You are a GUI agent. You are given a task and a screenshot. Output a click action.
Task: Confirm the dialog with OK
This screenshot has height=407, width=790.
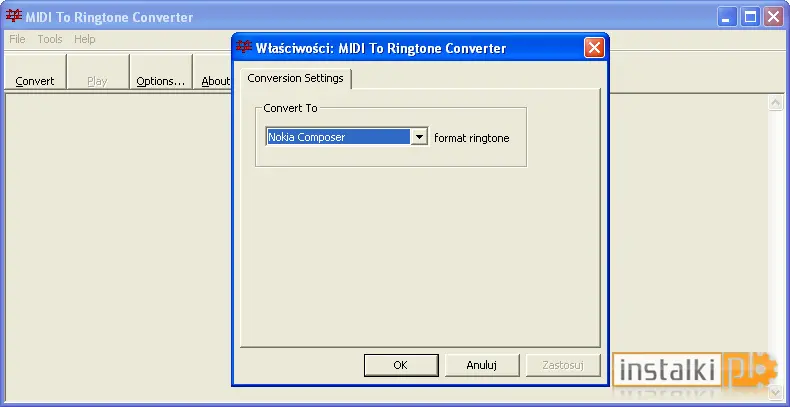pos(401,365)
